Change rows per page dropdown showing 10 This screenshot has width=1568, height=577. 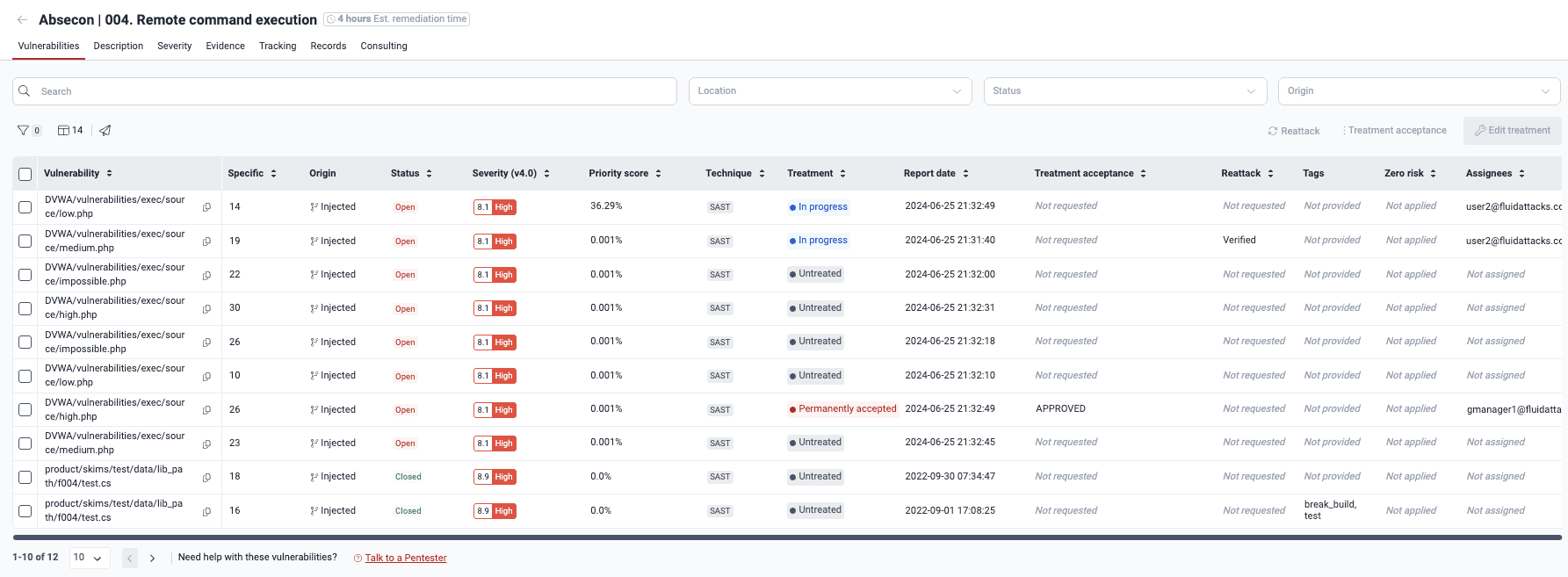90,558
